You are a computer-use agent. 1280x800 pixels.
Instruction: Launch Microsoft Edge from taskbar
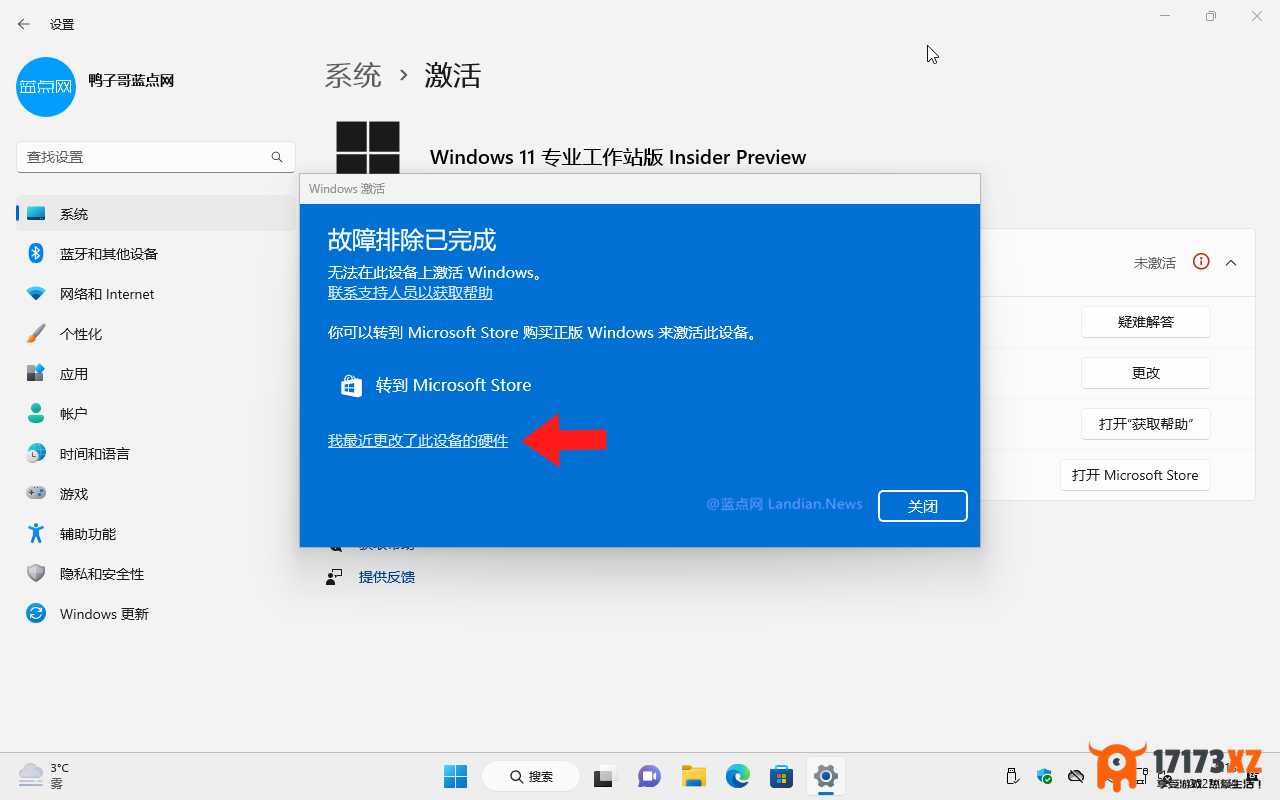[738, 776]
